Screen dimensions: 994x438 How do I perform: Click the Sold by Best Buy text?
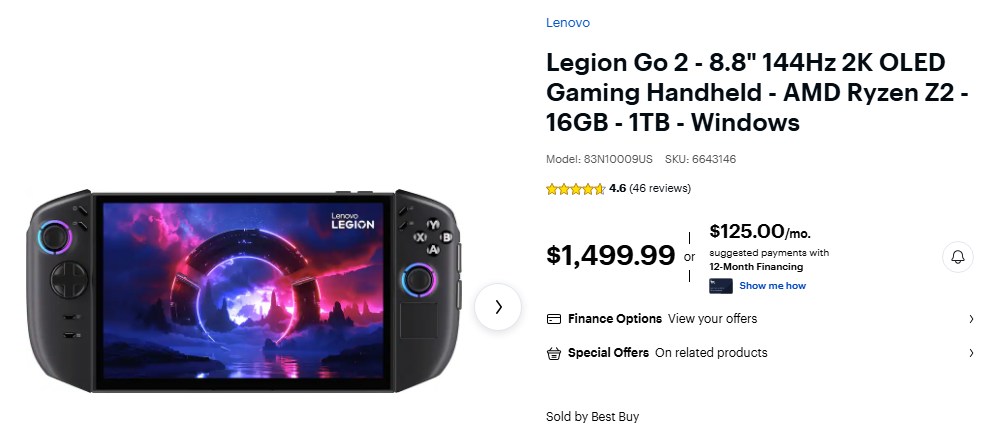point(592,417)
